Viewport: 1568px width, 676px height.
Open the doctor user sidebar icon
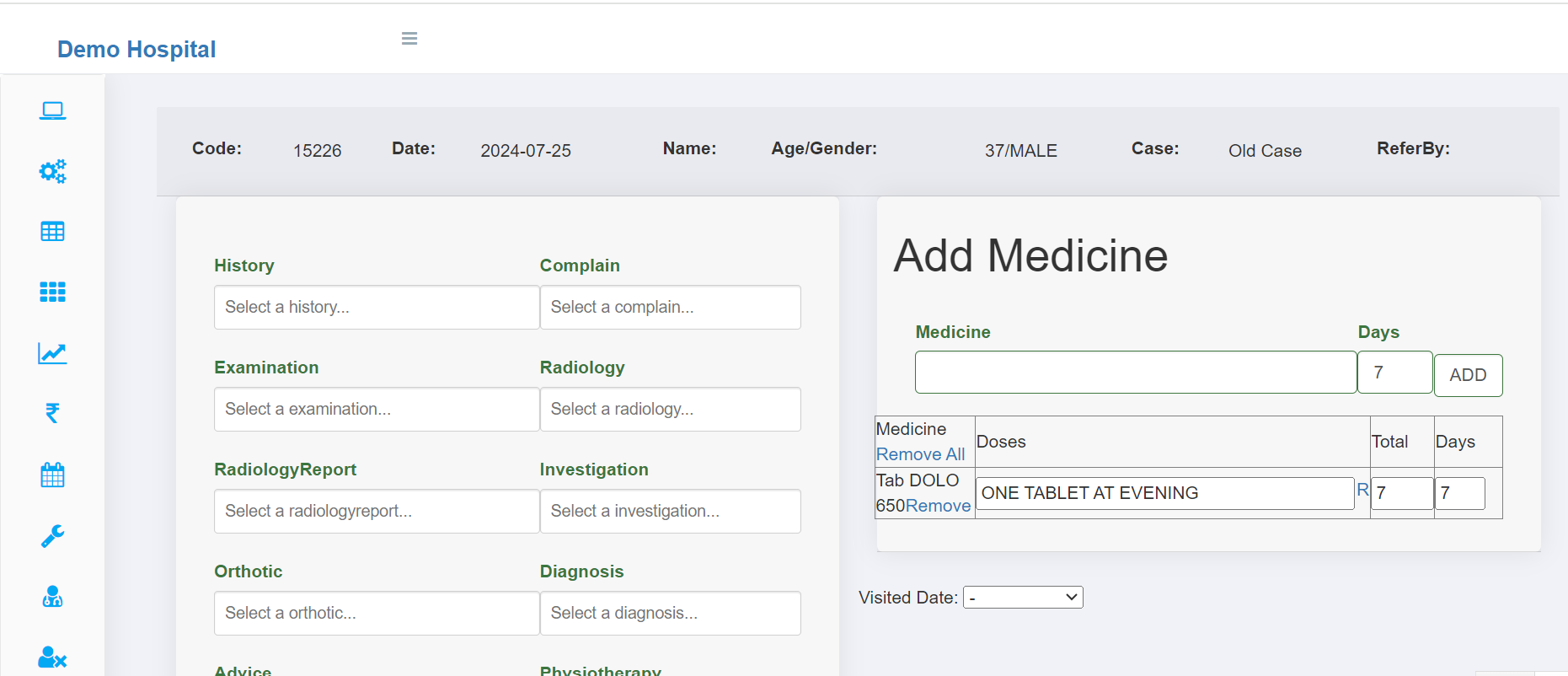click(x=52, y=597)
